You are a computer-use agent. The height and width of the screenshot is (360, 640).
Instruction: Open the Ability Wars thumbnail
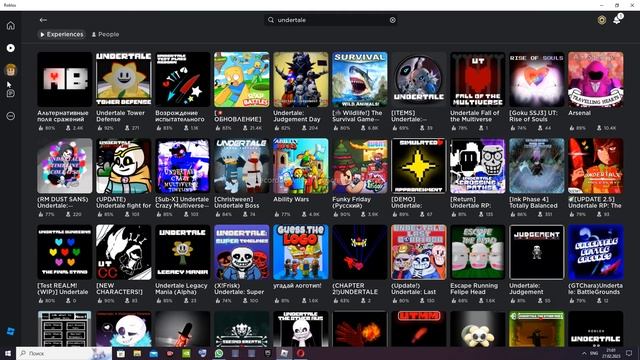(301, 166)
